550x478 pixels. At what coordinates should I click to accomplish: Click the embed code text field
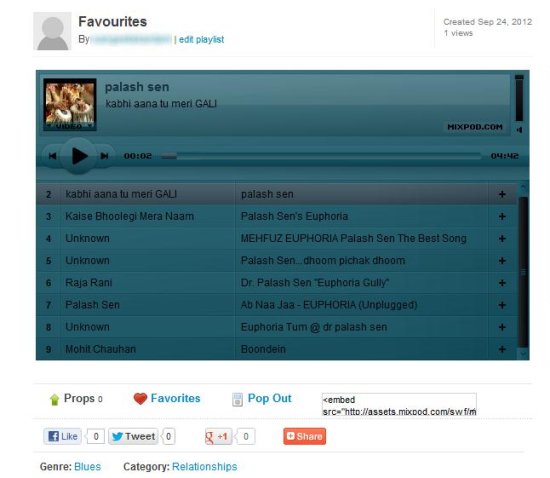tap(399, 405)
